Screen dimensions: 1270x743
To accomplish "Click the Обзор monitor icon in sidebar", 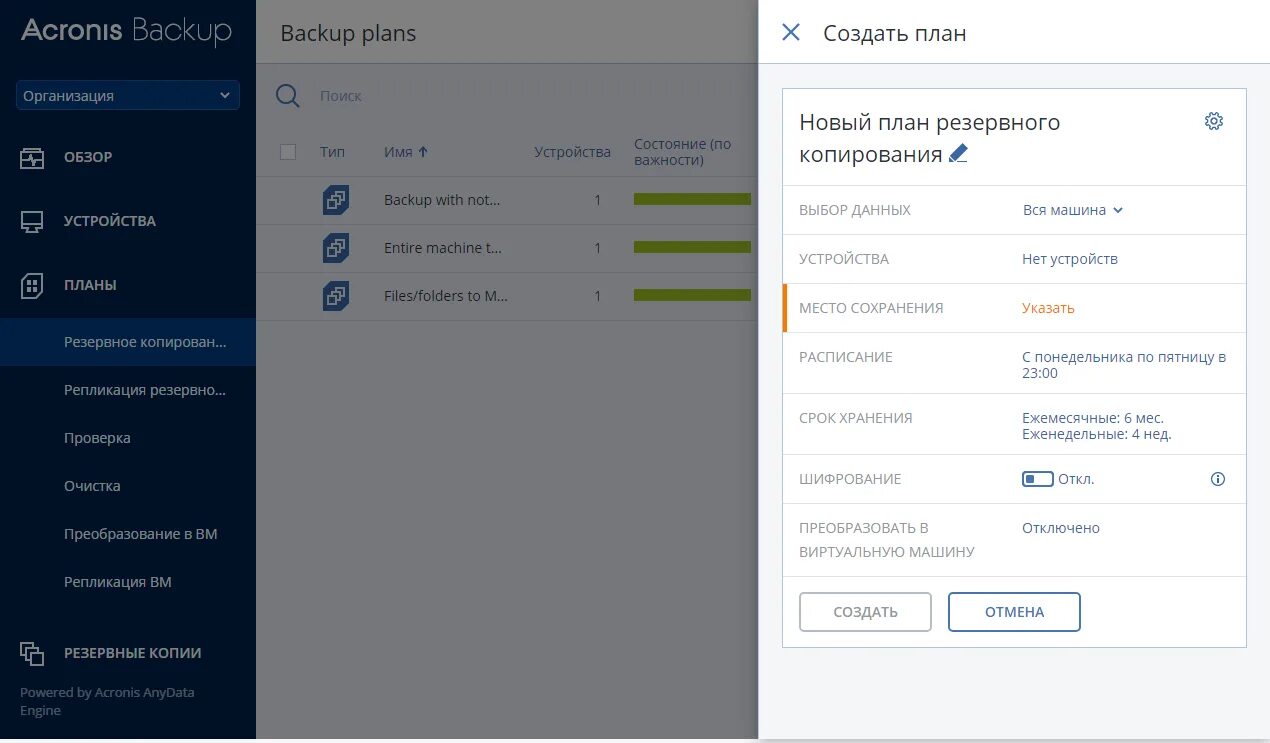I will (32, 157).
